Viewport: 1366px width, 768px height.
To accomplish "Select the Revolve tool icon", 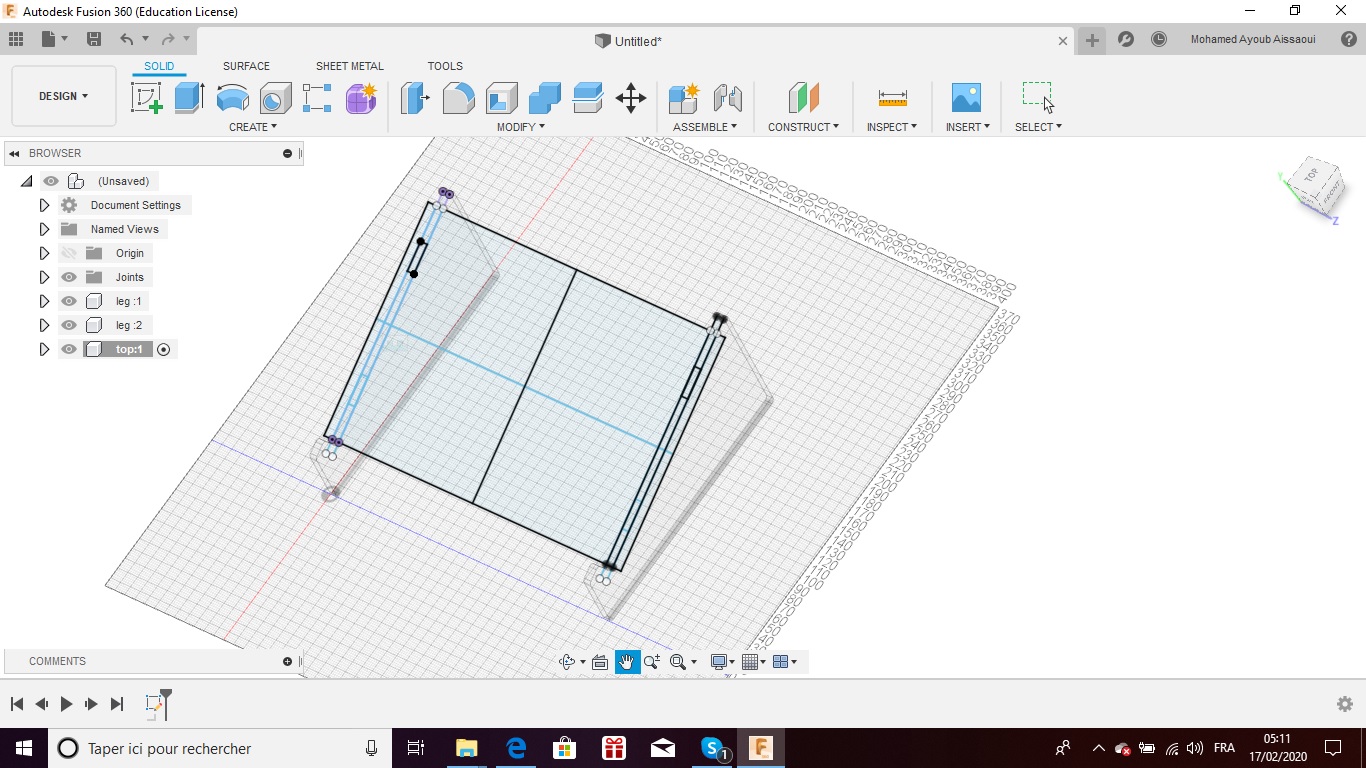I will pos(233,98).
